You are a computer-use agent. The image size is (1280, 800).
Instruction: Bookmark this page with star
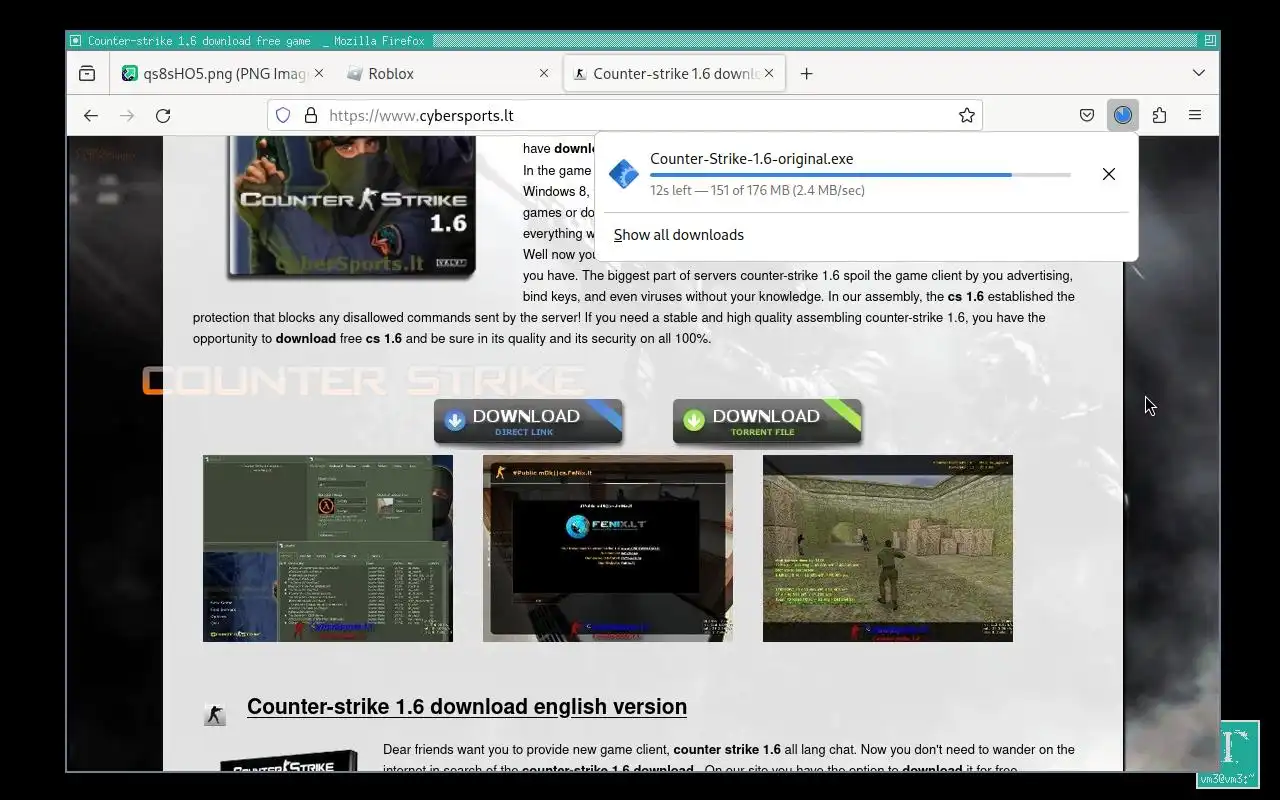966,115
